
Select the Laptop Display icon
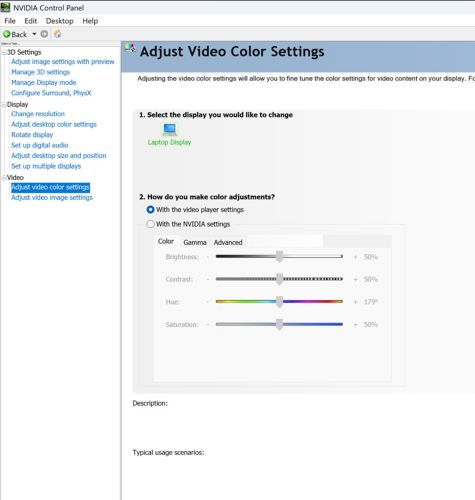point(170,129)
